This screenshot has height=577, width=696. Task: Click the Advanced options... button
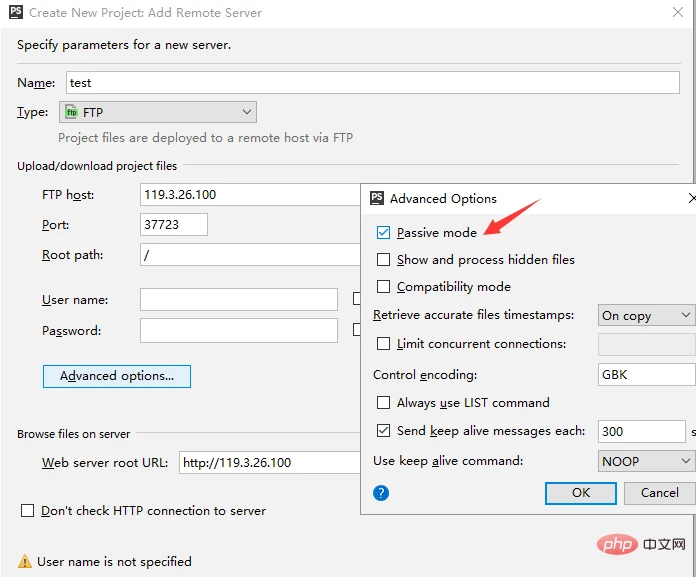[x=117, y=376]
